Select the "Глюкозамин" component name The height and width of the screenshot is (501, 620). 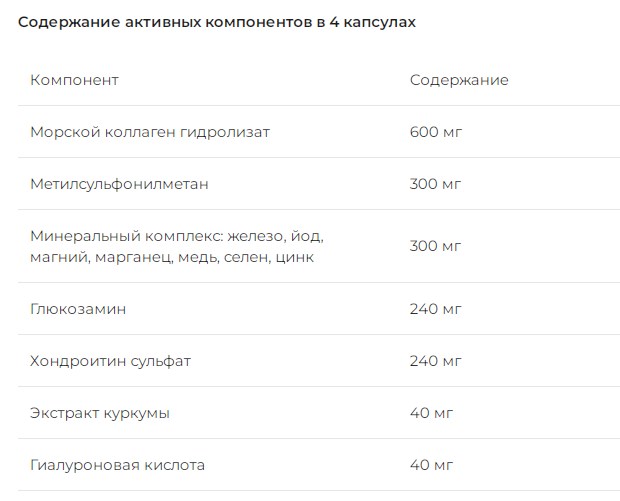coord(78,309)
